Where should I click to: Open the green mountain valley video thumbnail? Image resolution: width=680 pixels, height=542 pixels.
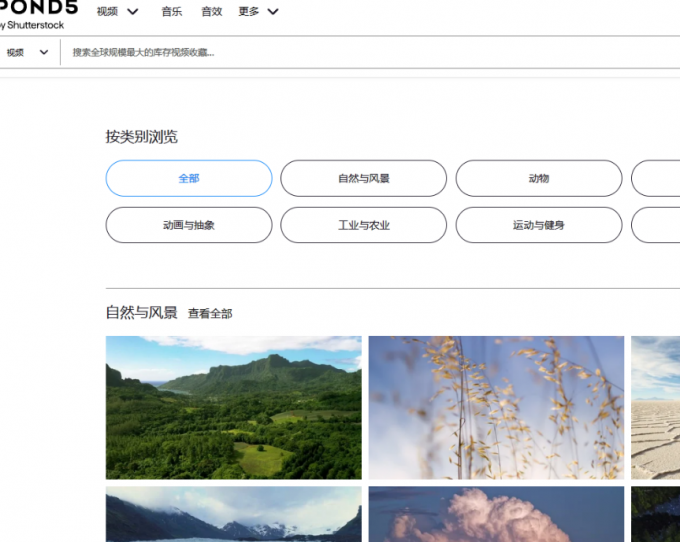[233, 407]
